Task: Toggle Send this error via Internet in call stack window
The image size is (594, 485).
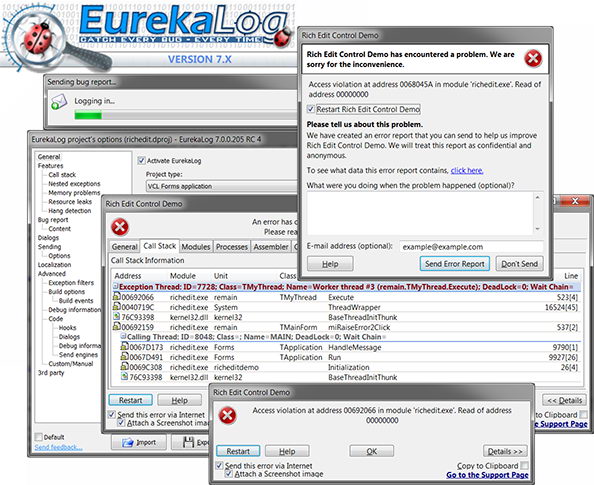Action: click(112, 414)
